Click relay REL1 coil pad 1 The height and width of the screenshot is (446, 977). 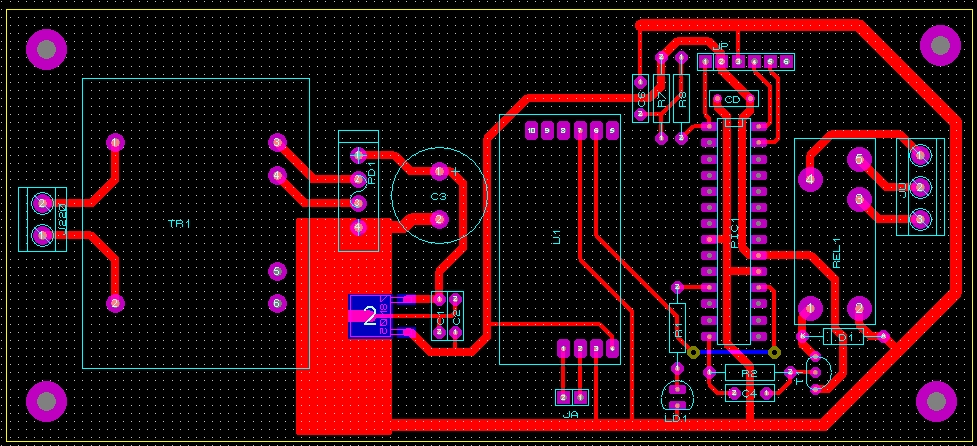[x=811, y=308]
